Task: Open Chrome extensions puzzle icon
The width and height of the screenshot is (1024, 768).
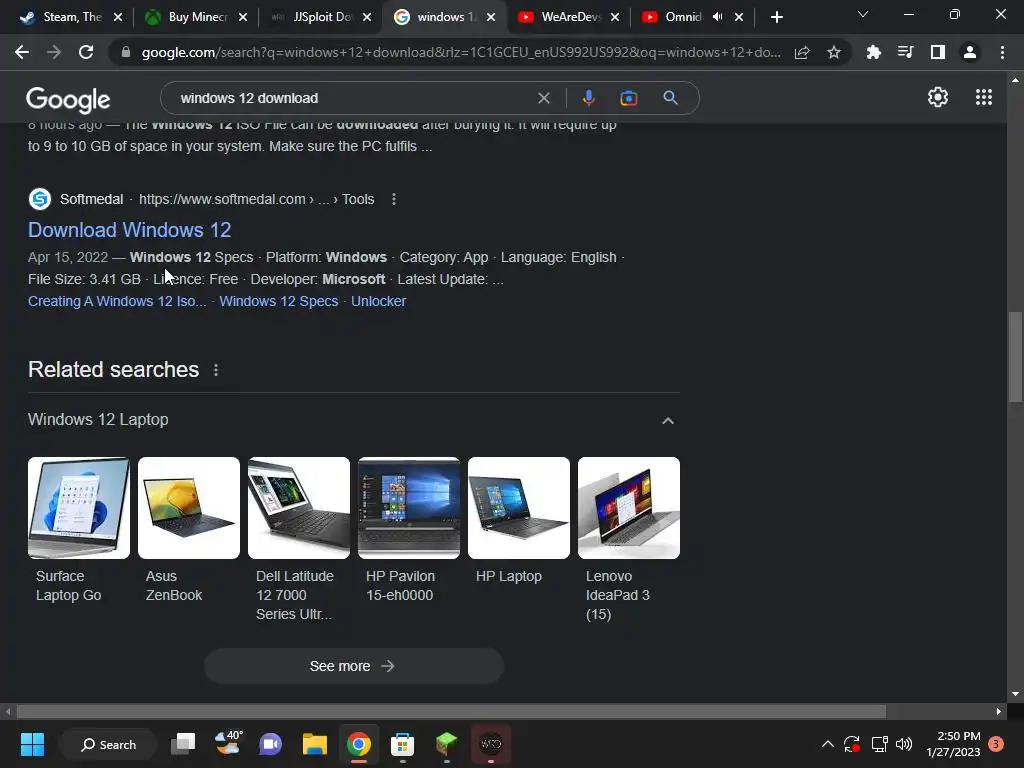Action: [x=873, y=52]
